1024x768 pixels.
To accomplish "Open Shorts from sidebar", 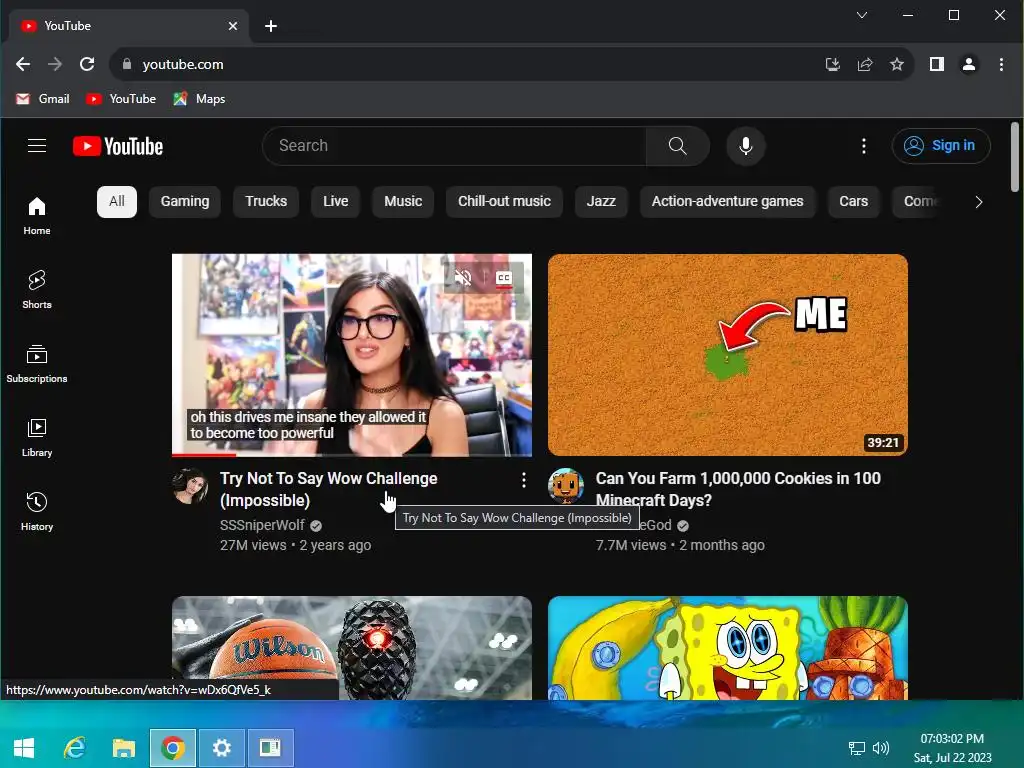I will [37, 289].
